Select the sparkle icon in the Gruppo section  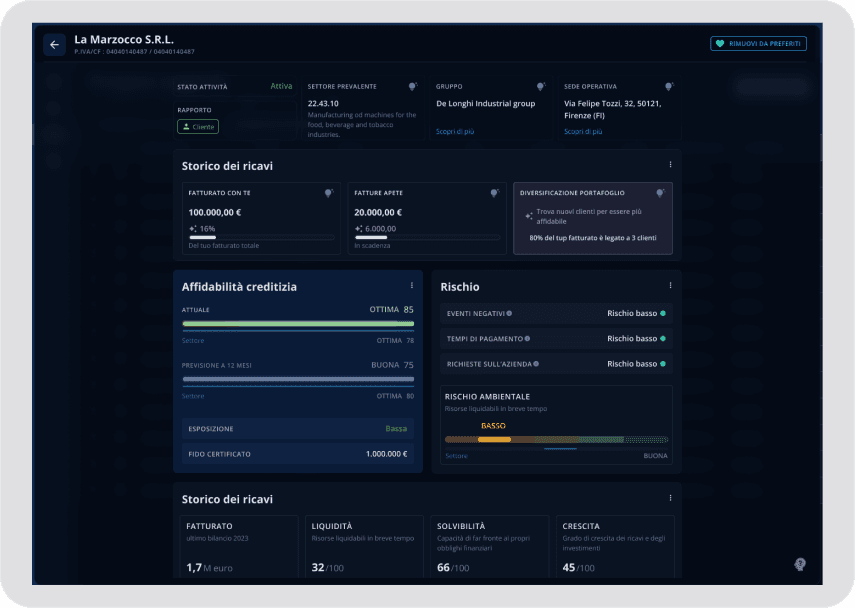[x=542, y=87]
